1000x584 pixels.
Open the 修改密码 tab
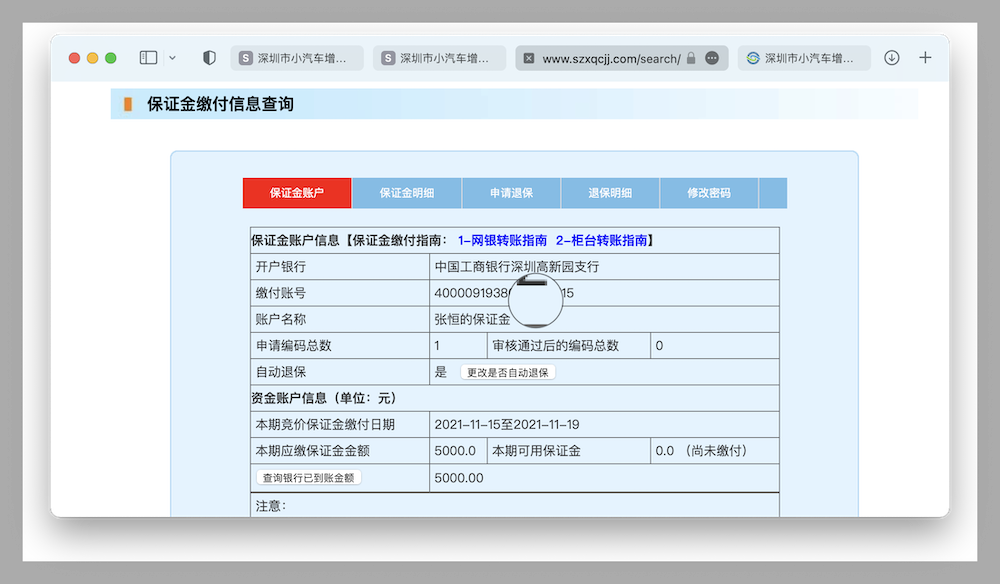[x=708, y=193]
